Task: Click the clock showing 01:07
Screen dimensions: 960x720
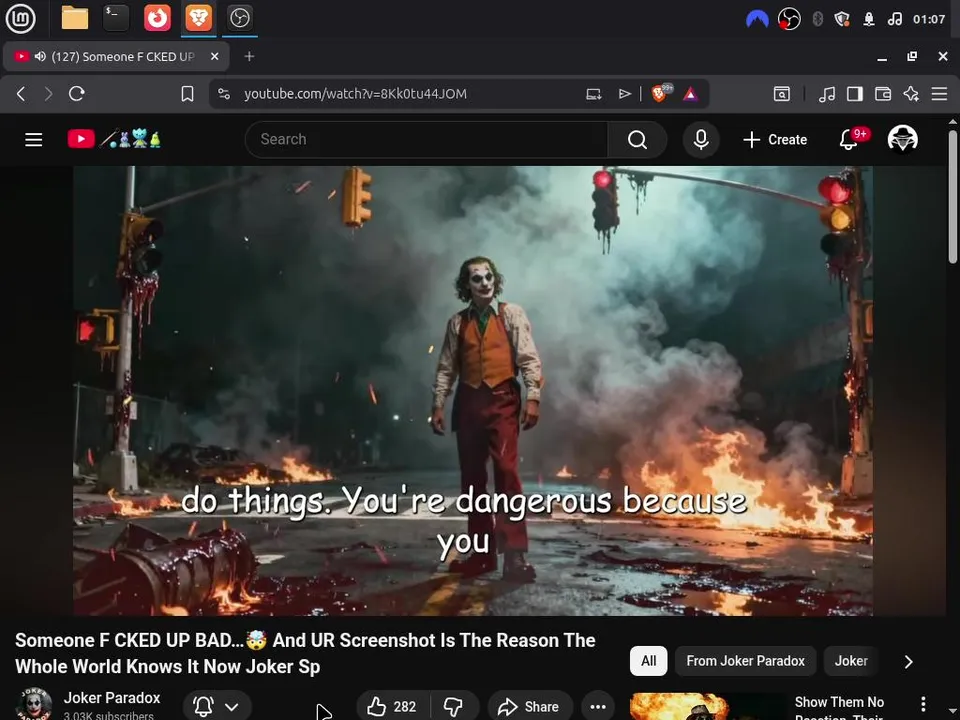Action: point(928,20)
